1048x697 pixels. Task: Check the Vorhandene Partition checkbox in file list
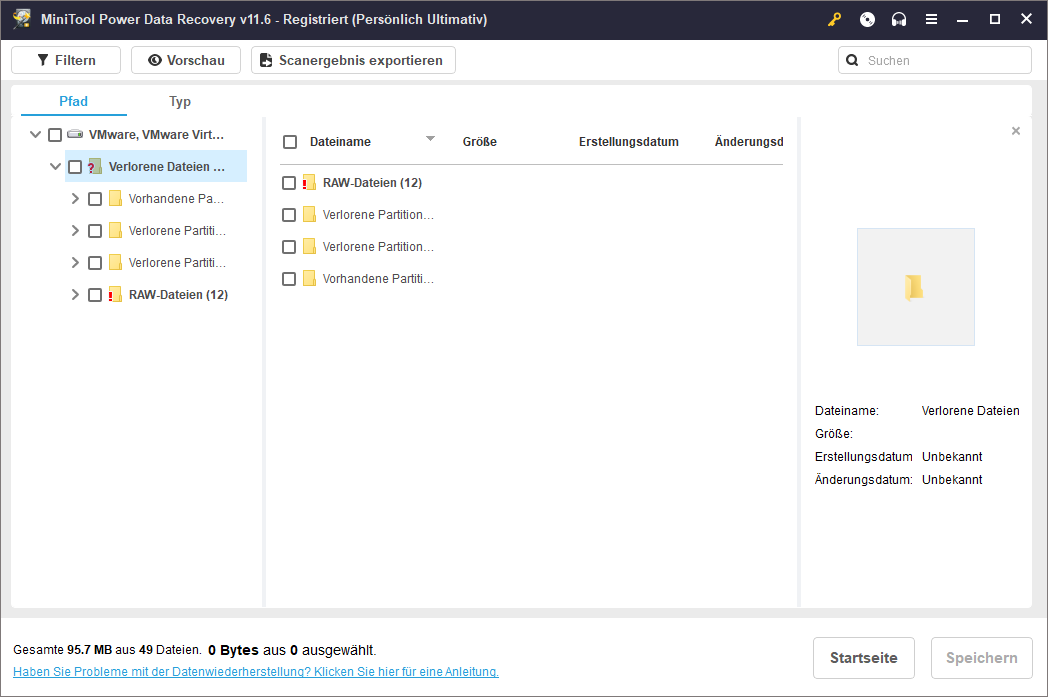[289, 279]
